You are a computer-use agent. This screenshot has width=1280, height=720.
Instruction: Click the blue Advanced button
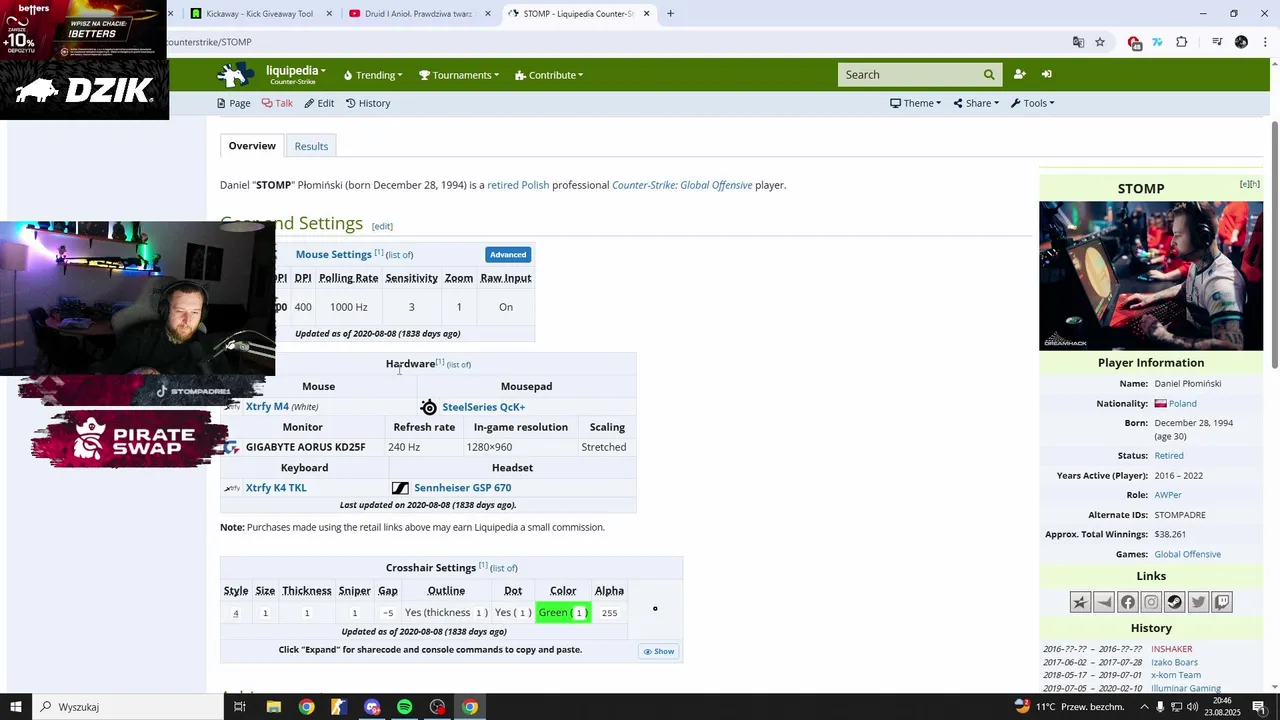[508, 255]
